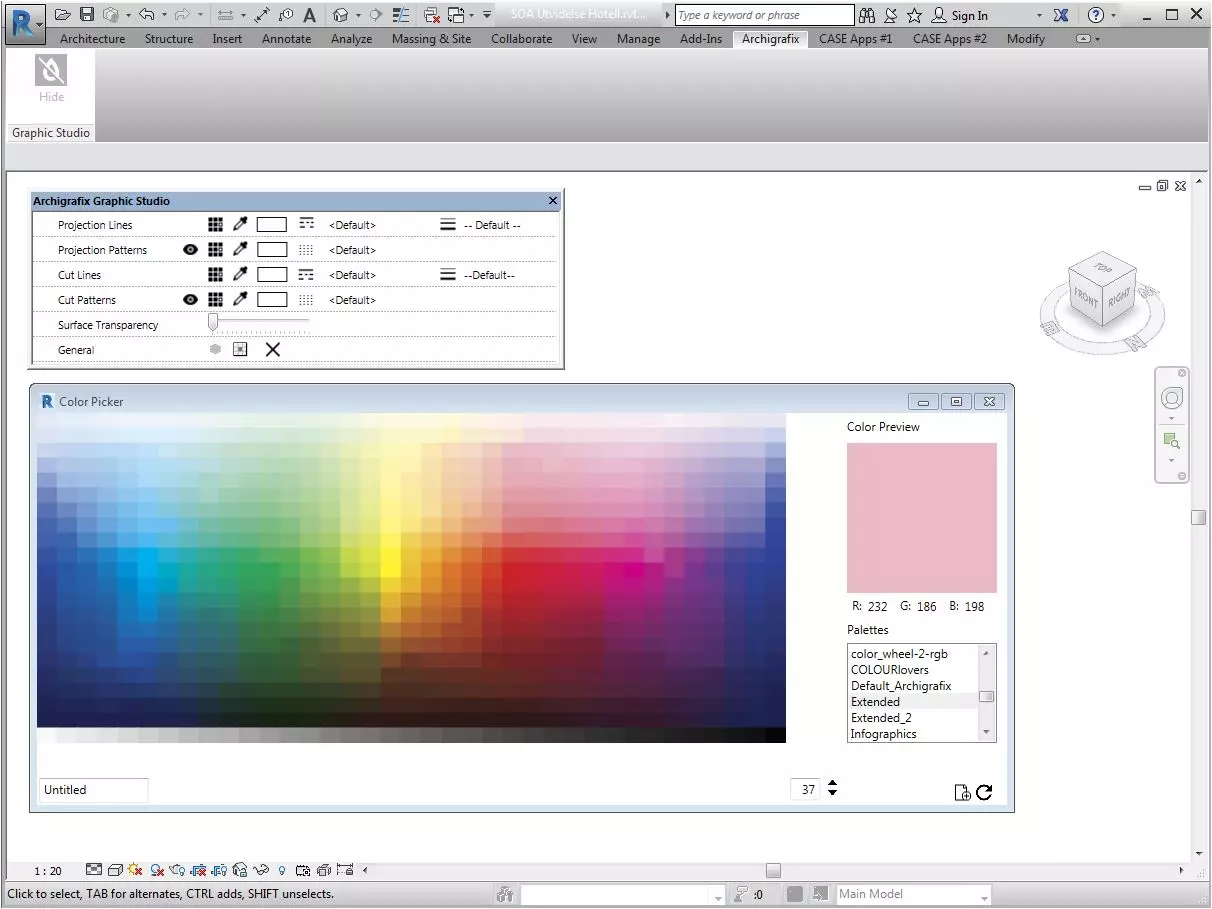Open the view scale 1 : 20 selector
Screen dimensions: 1212x909
48,871
